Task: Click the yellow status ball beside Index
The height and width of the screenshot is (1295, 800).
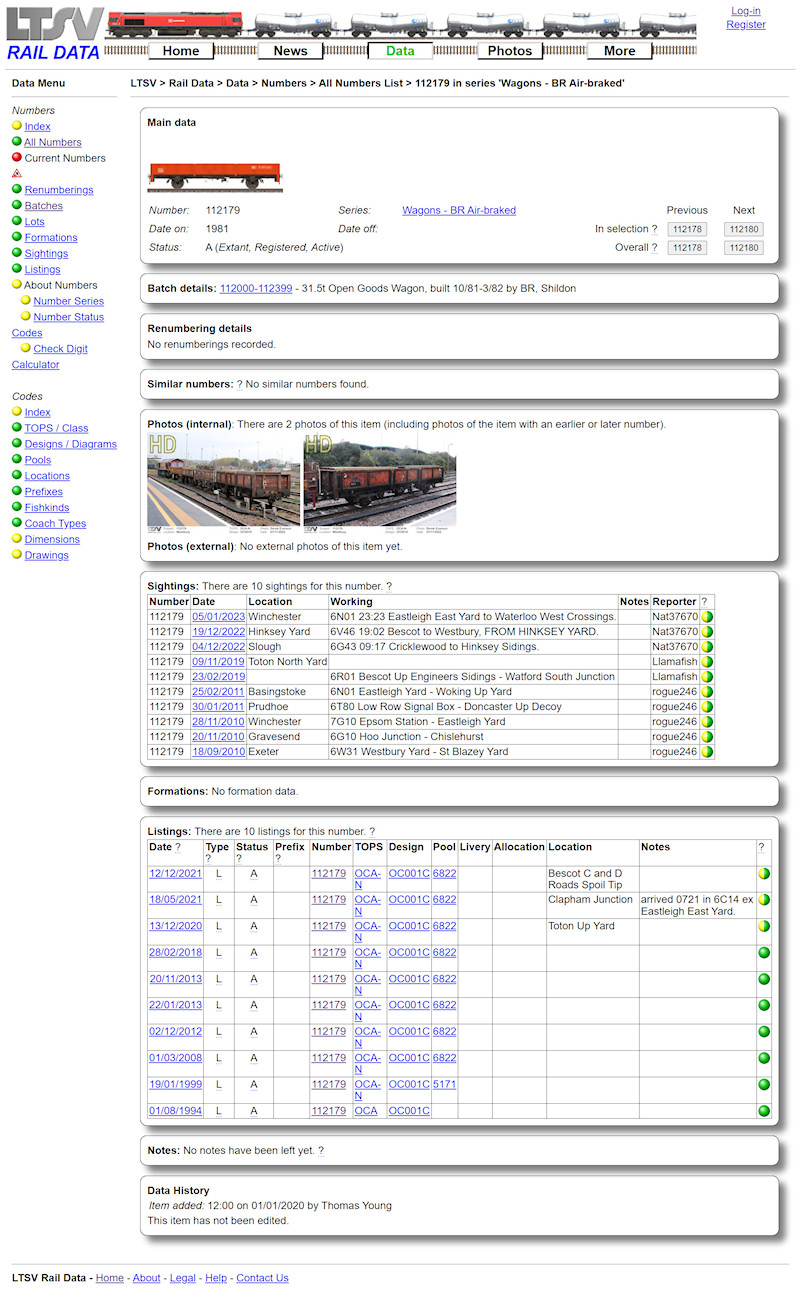Action: point(18,126)
